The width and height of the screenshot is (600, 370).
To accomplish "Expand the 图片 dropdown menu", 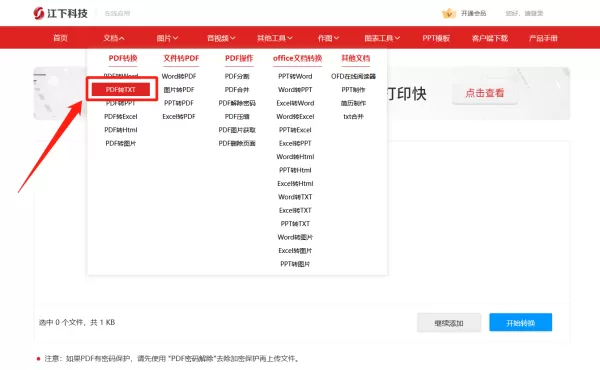I will (167, 38).
